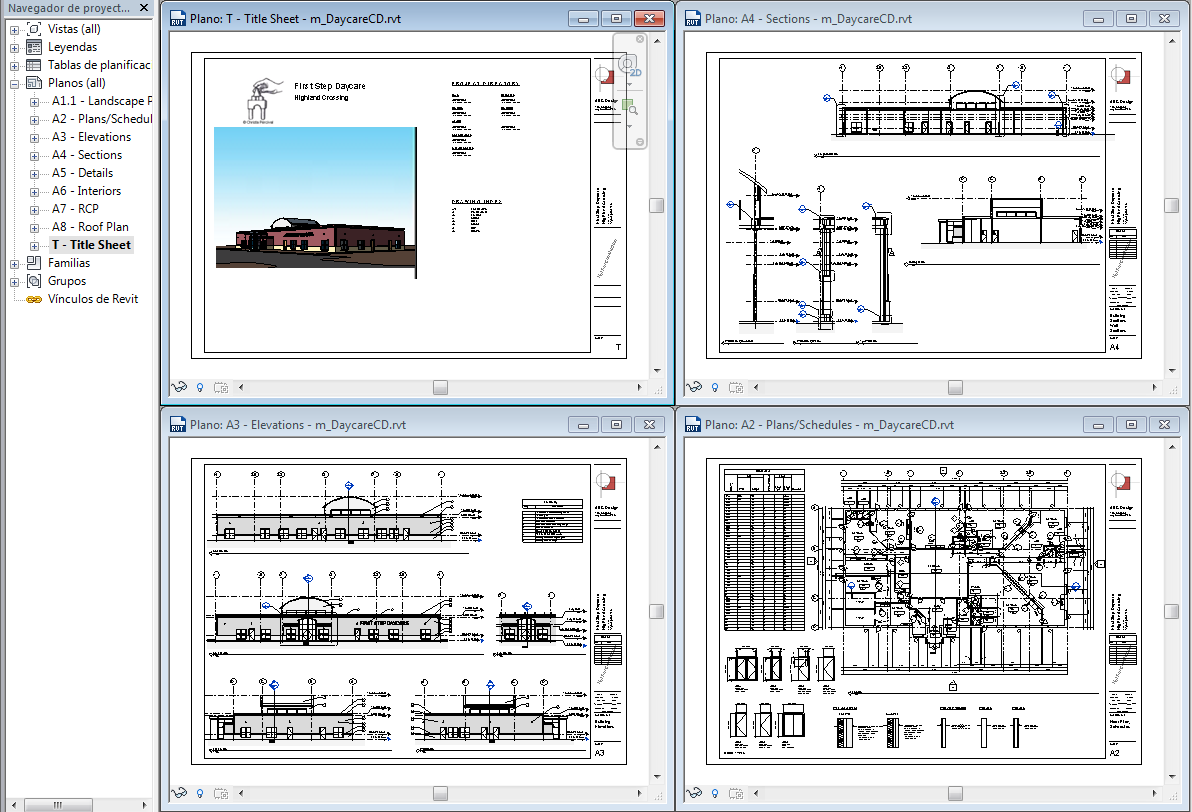Image resolution: width=1192 pixels, height=812 pixels.
Task: Open the steering wheel dropdown arrow
Action: pos(629,82)
